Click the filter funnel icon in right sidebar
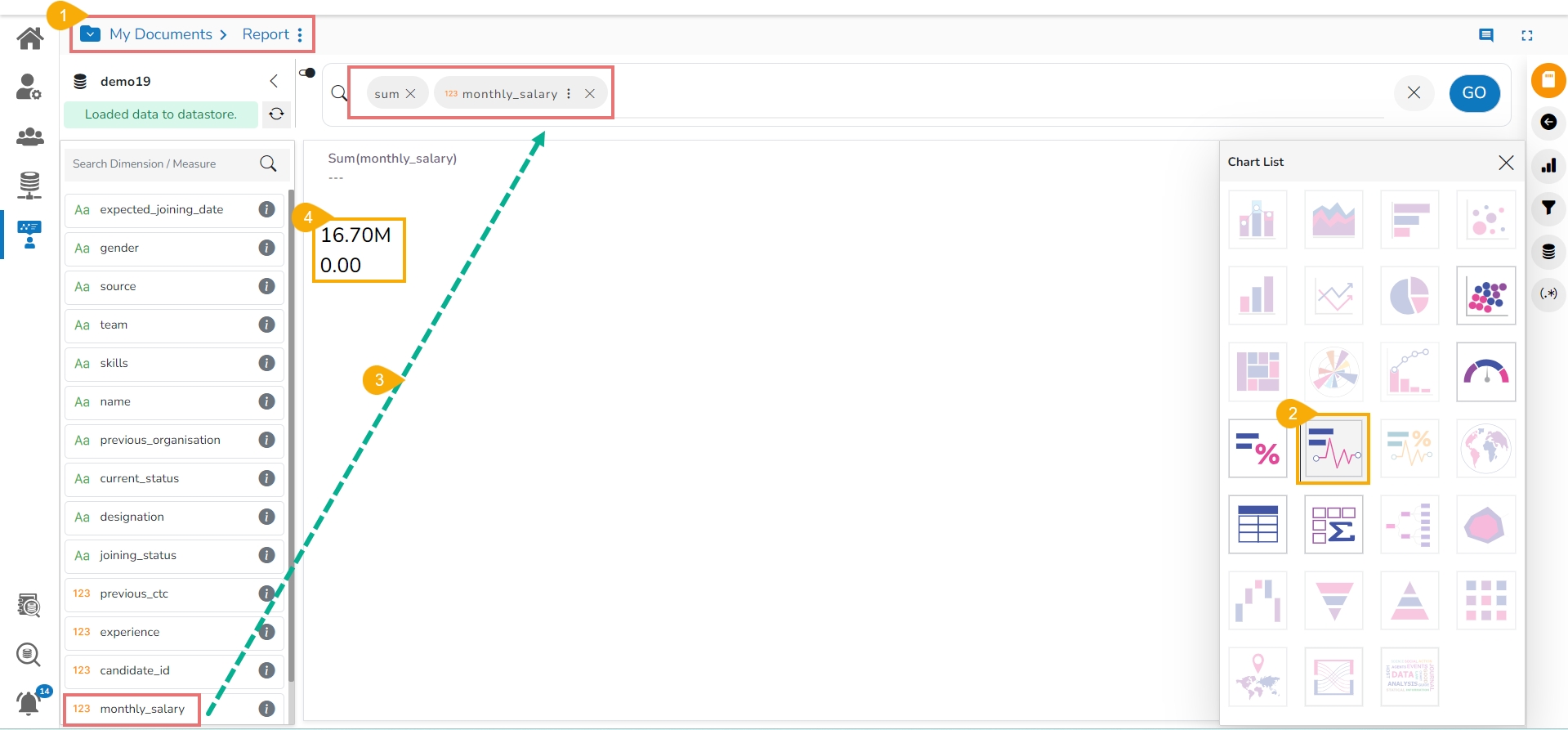 [1548, 208]
